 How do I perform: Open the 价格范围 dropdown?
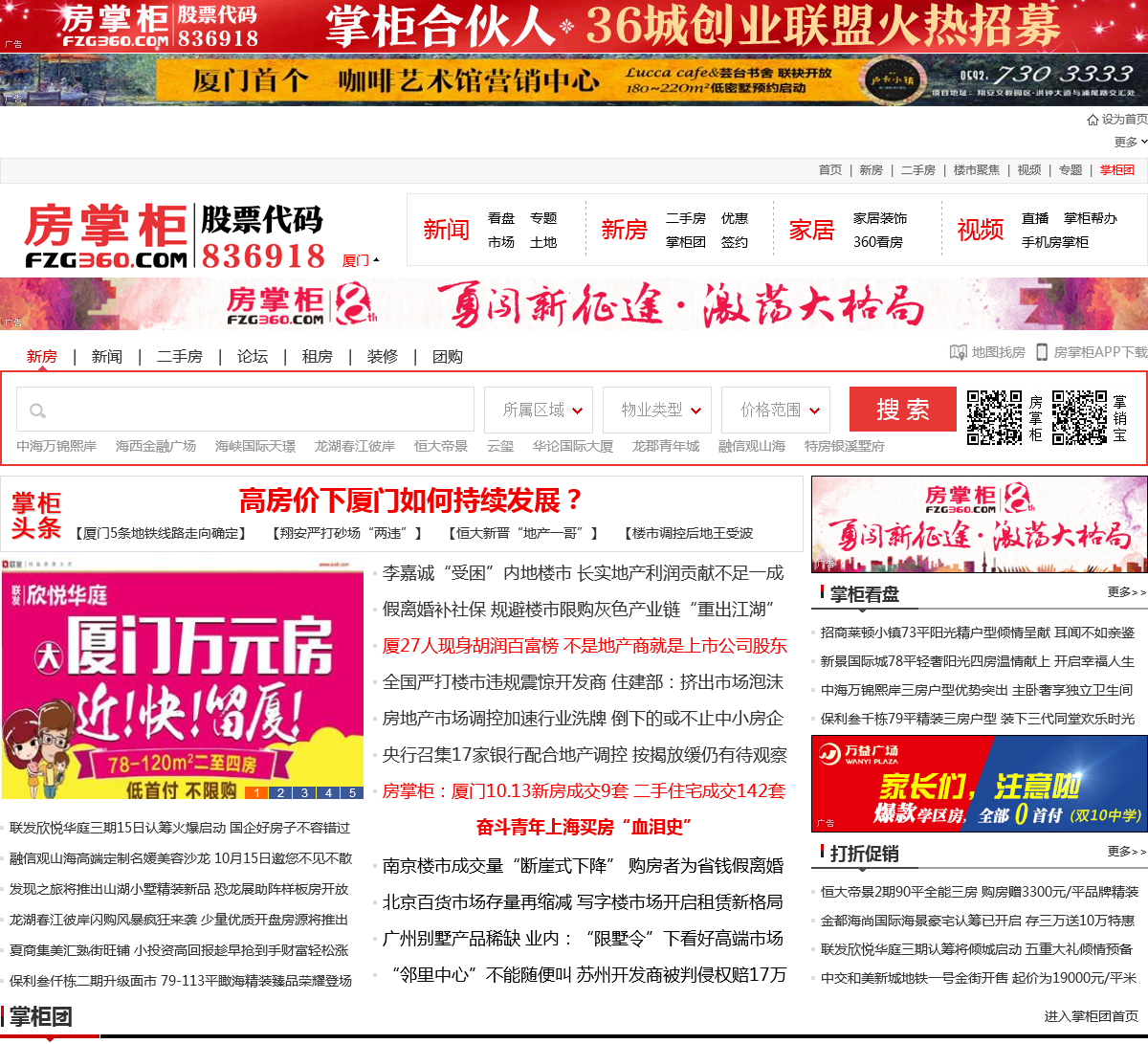click(776, 410)
